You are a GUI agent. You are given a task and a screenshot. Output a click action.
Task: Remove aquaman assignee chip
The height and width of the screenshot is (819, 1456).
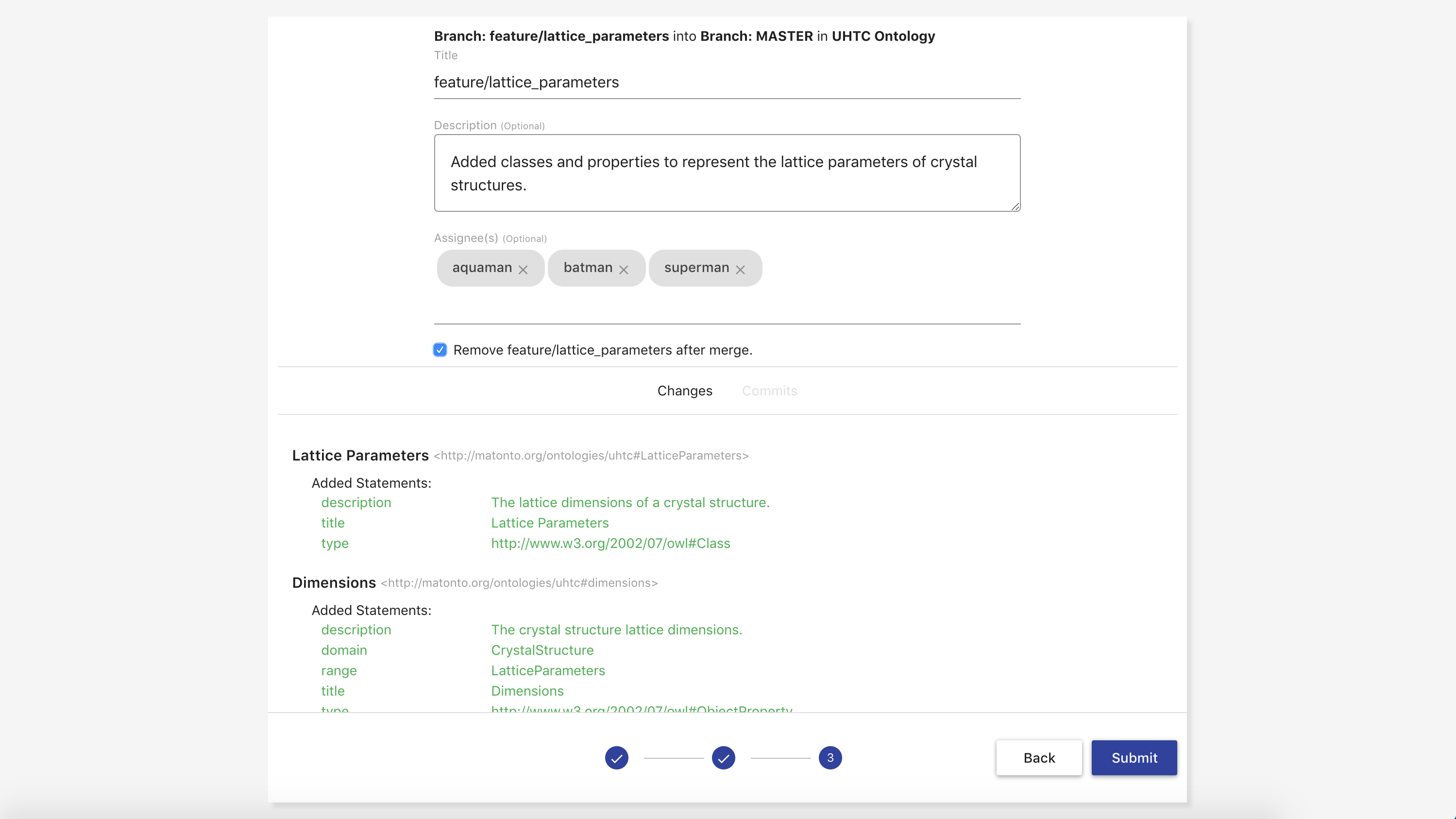(x=523, y=270)
